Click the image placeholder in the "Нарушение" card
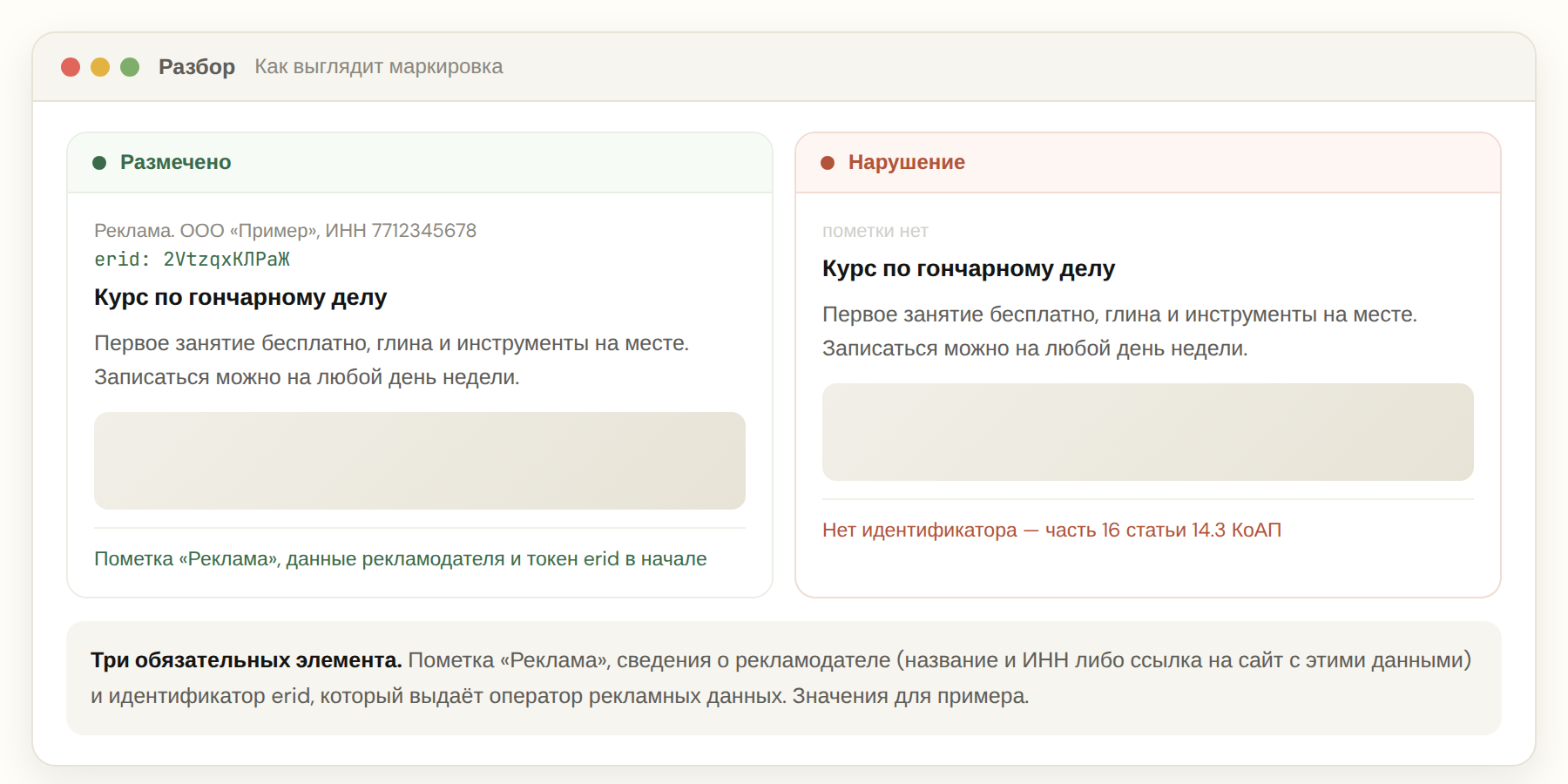 (1148, 432)
